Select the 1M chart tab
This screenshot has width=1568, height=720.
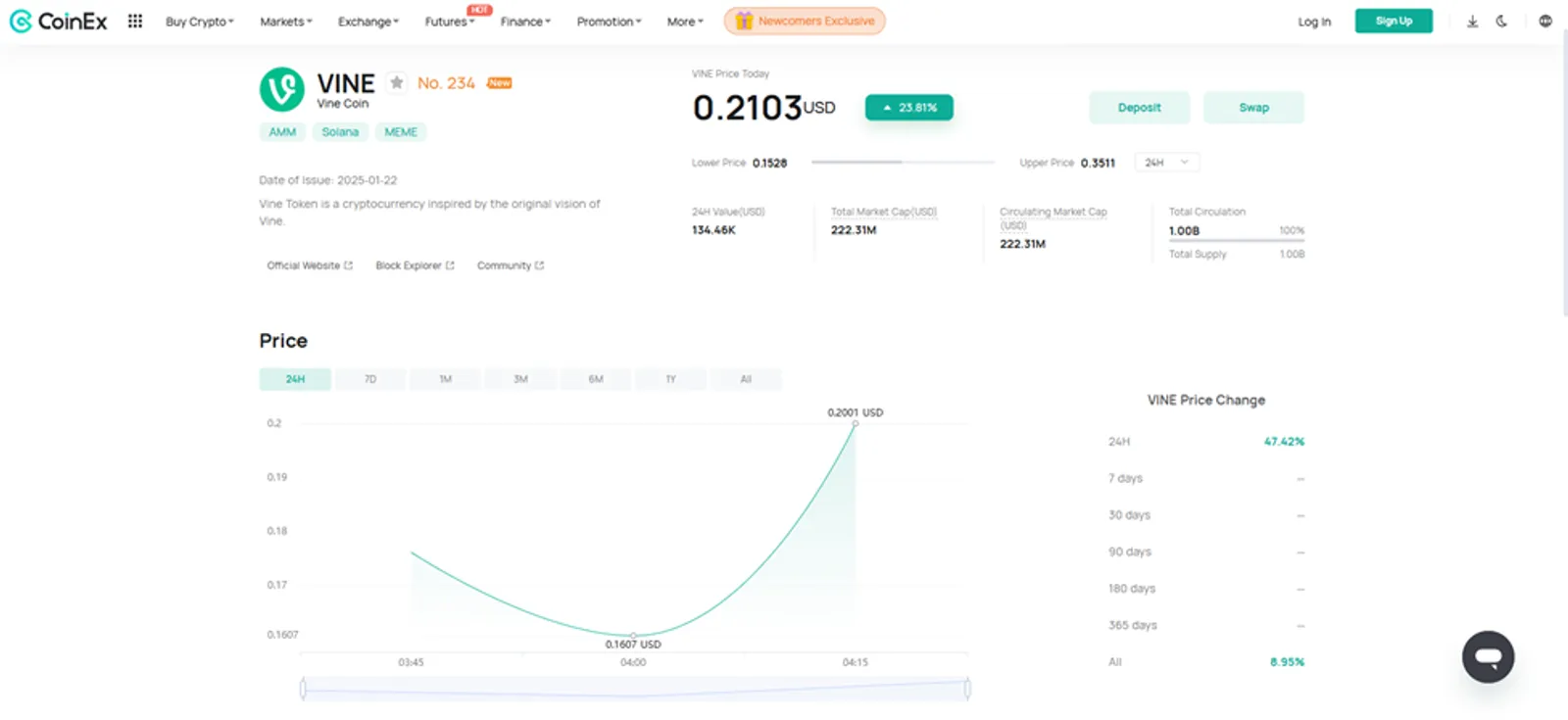pyautogui.click(x=445, y=379)
